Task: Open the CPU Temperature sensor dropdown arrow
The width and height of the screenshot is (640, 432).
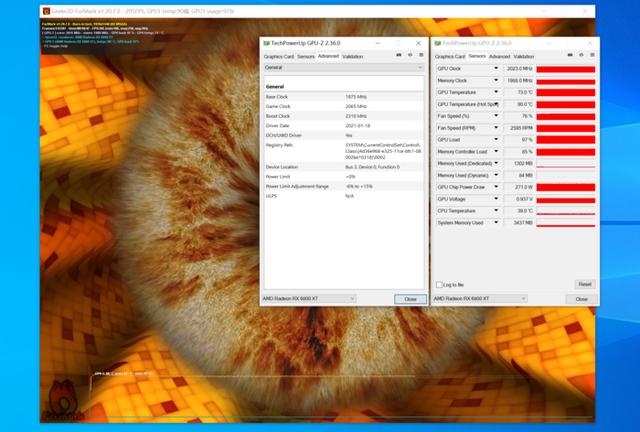Action: click(496, 211)
